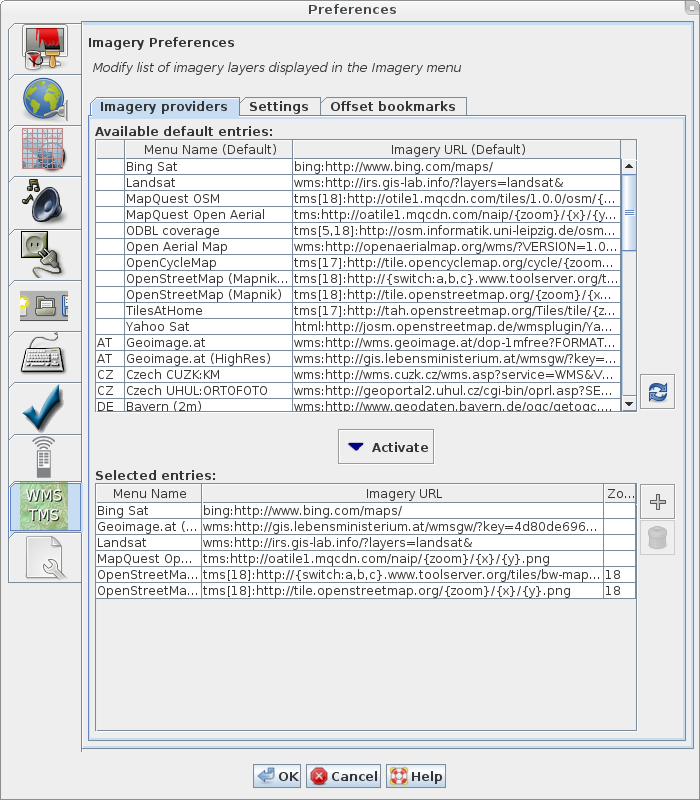
Task: Open Map projection grid settings icon
Action: (x=44, y=151)
